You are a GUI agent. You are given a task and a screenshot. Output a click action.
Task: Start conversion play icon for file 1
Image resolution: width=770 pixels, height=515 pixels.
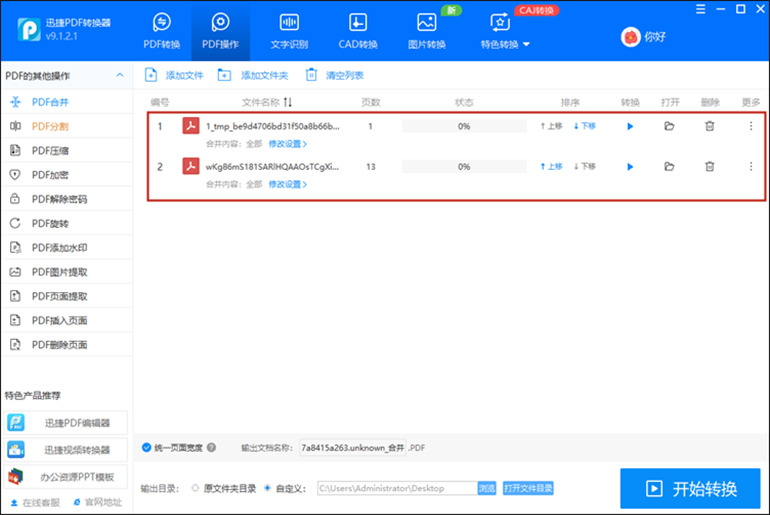pyautogui.click(x=630, y=126)
